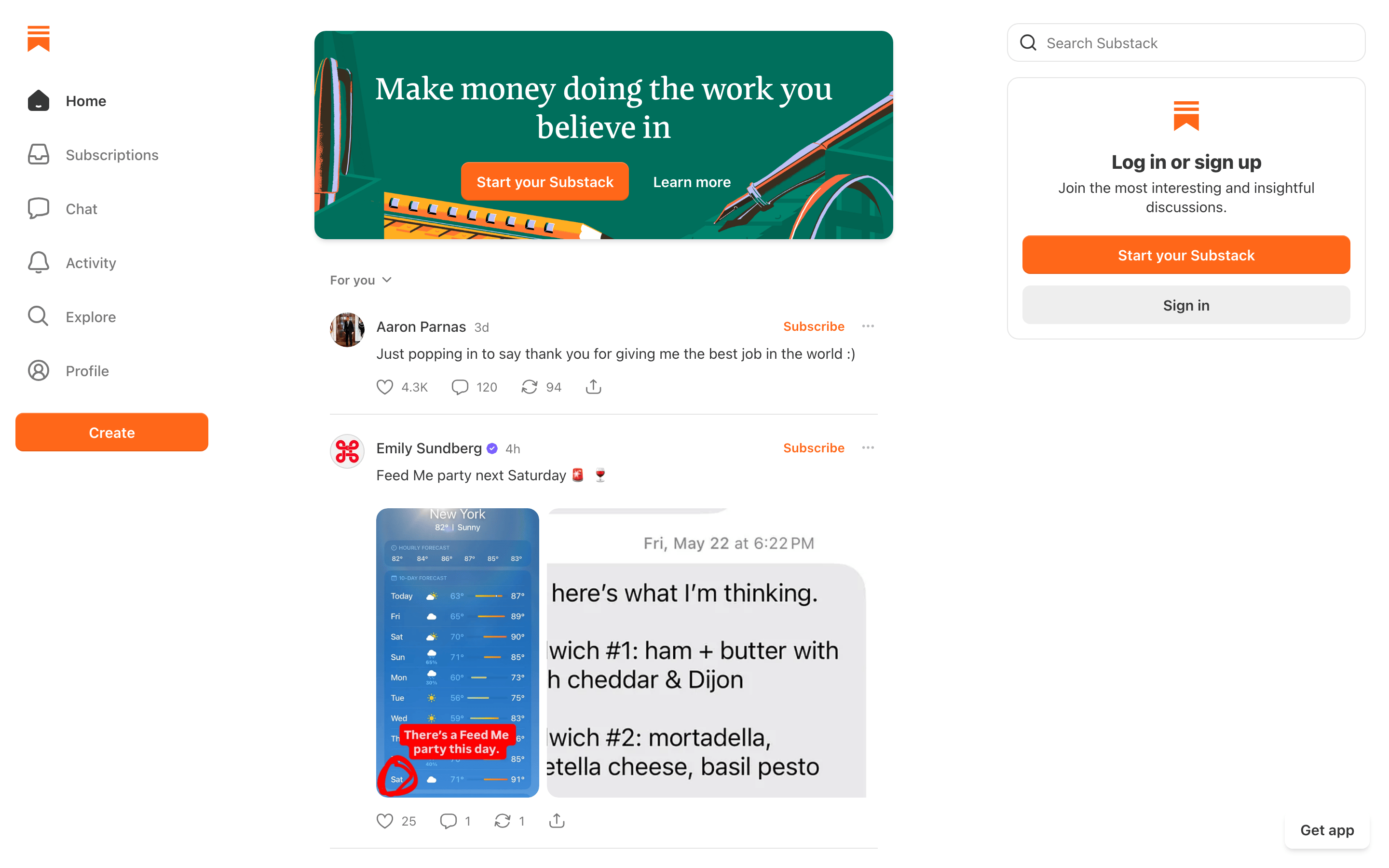Screen dimensions: 1389x868
Task: Restack Emily Sundberg's note
Action: [502, 821]
